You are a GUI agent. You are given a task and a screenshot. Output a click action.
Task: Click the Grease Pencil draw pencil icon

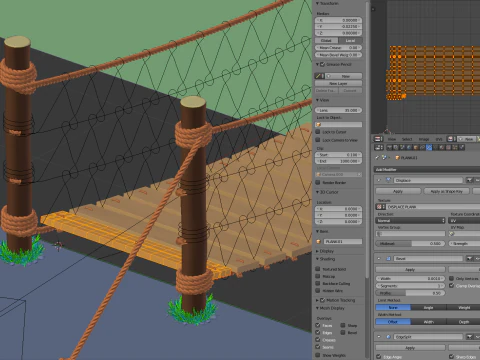click(x=318, y=76)
